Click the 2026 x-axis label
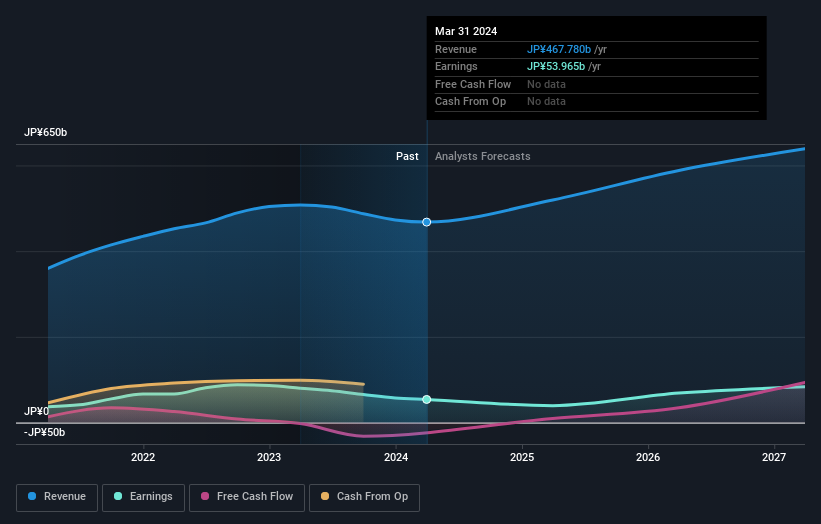The width and height of the screenshot is (821, 524). (648, 457)
